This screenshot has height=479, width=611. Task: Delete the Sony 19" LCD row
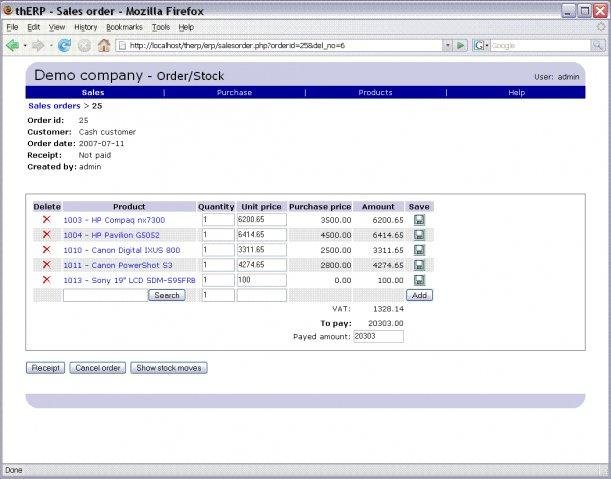coord(46,279)
